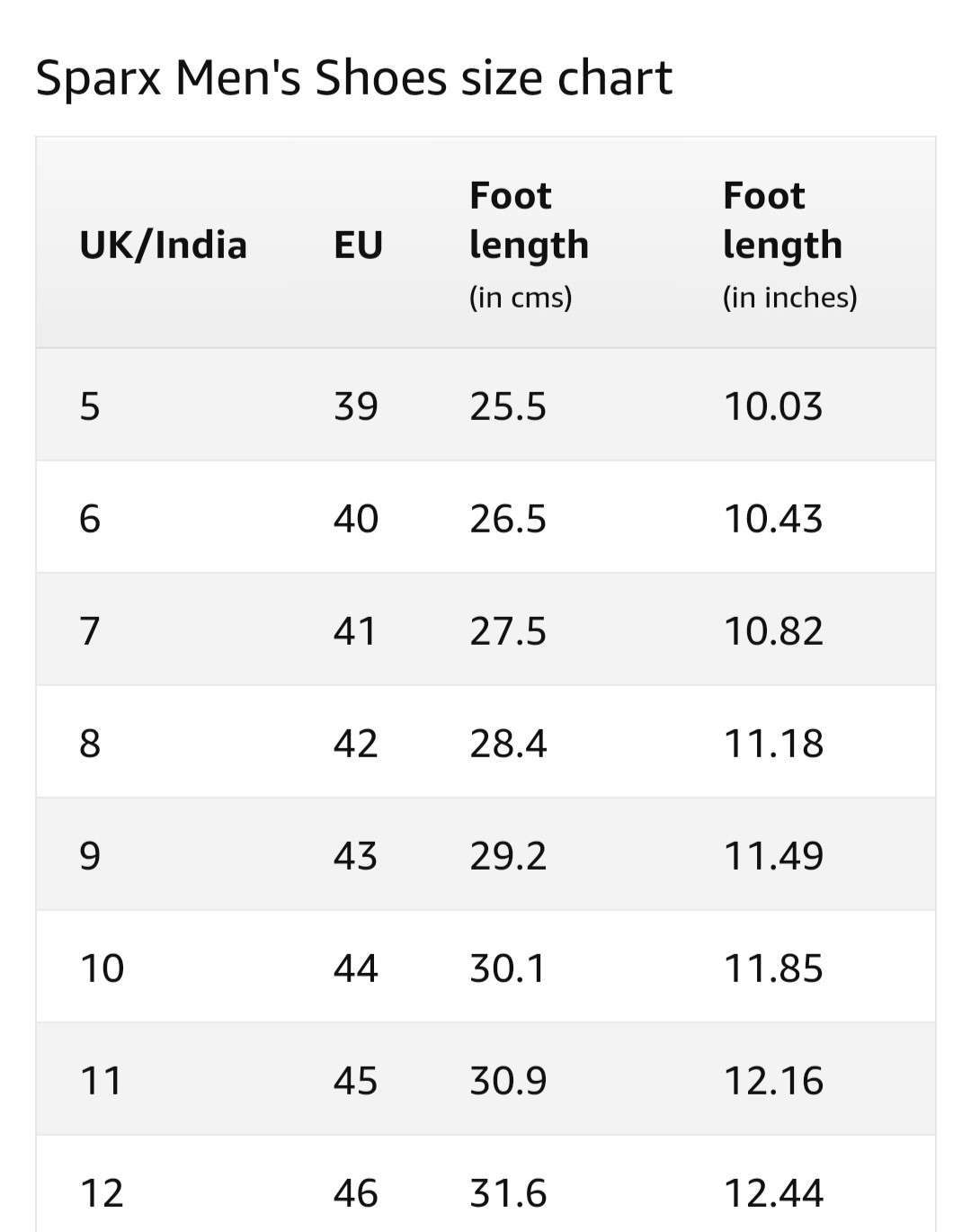Click the 10.43 inches value
The width and height of the screenshot is (971, 1232).
[773, 519]
